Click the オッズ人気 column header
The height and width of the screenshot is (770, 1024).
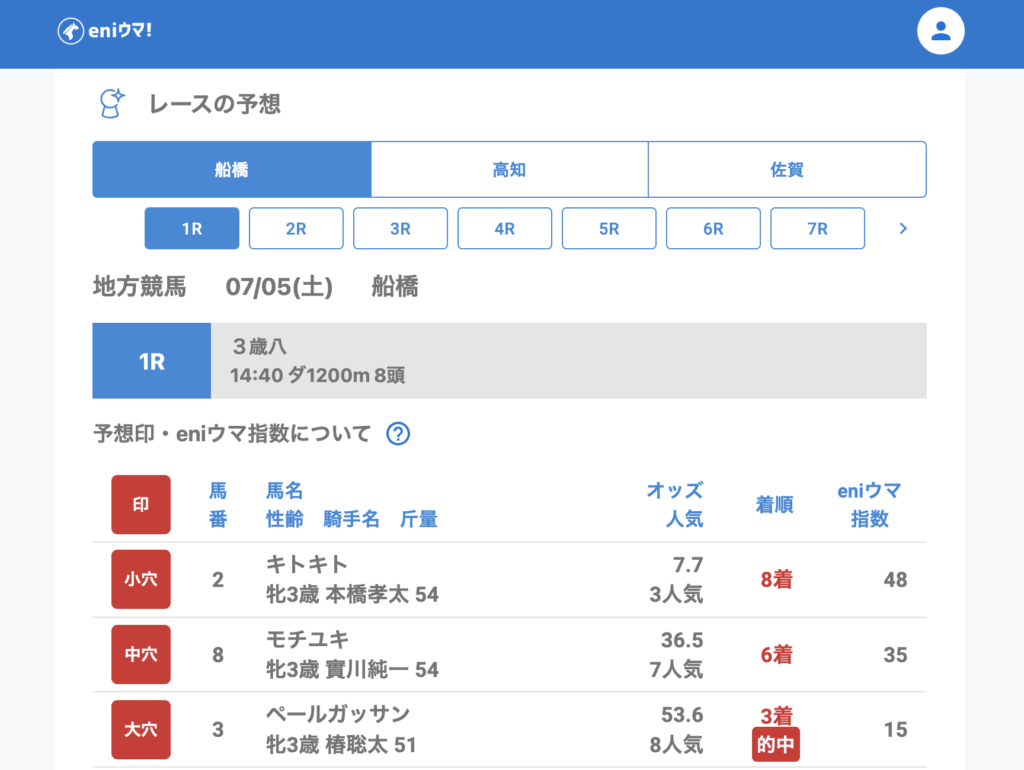click(x=674, y=505)
